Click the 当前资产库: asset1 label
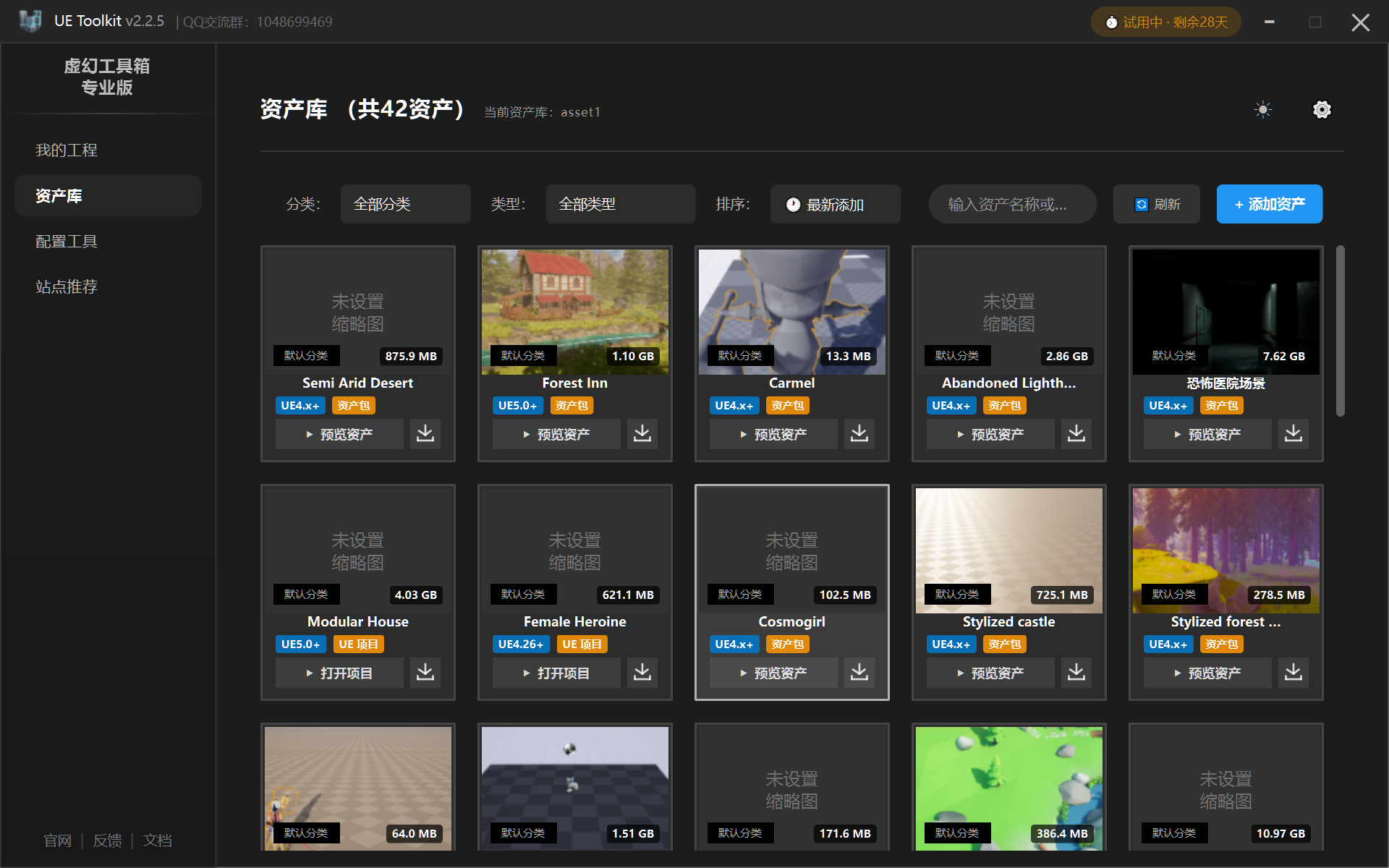 [542, 112]
